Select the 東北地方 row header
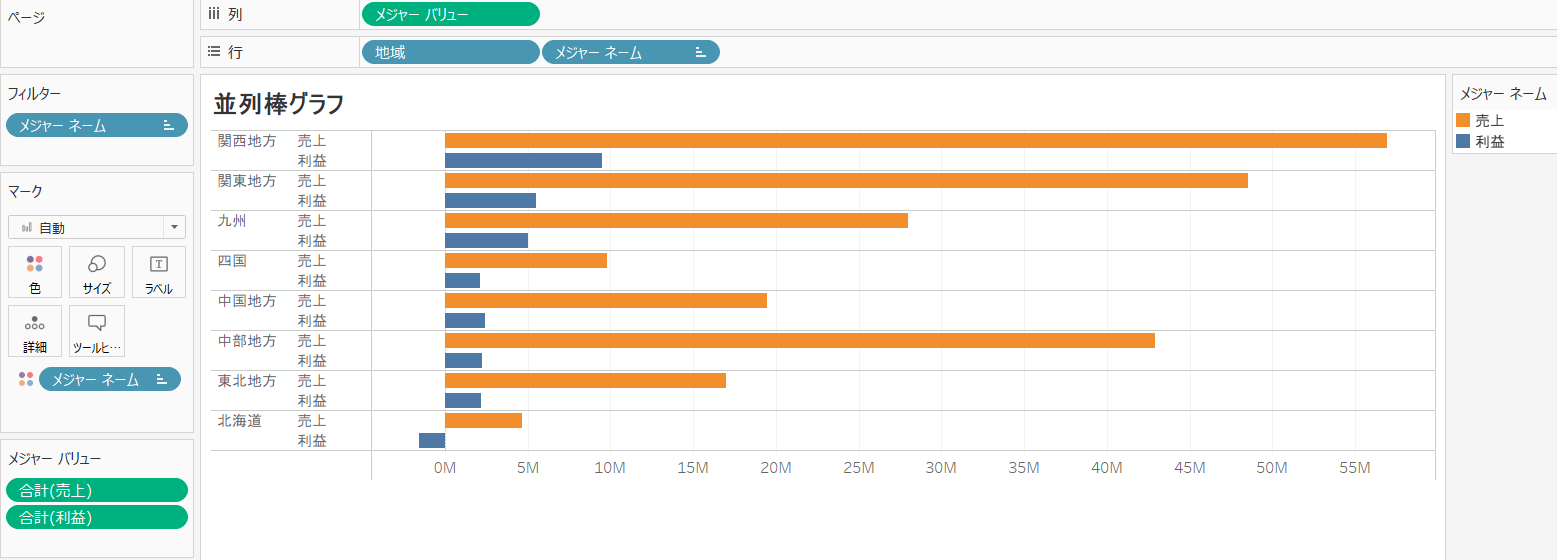This screenshot has width=1557, height=560. pos(247,381)
